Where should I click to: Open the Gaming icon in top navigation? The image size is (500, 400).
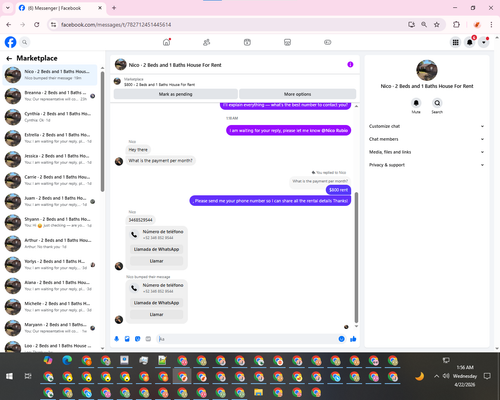328,42
